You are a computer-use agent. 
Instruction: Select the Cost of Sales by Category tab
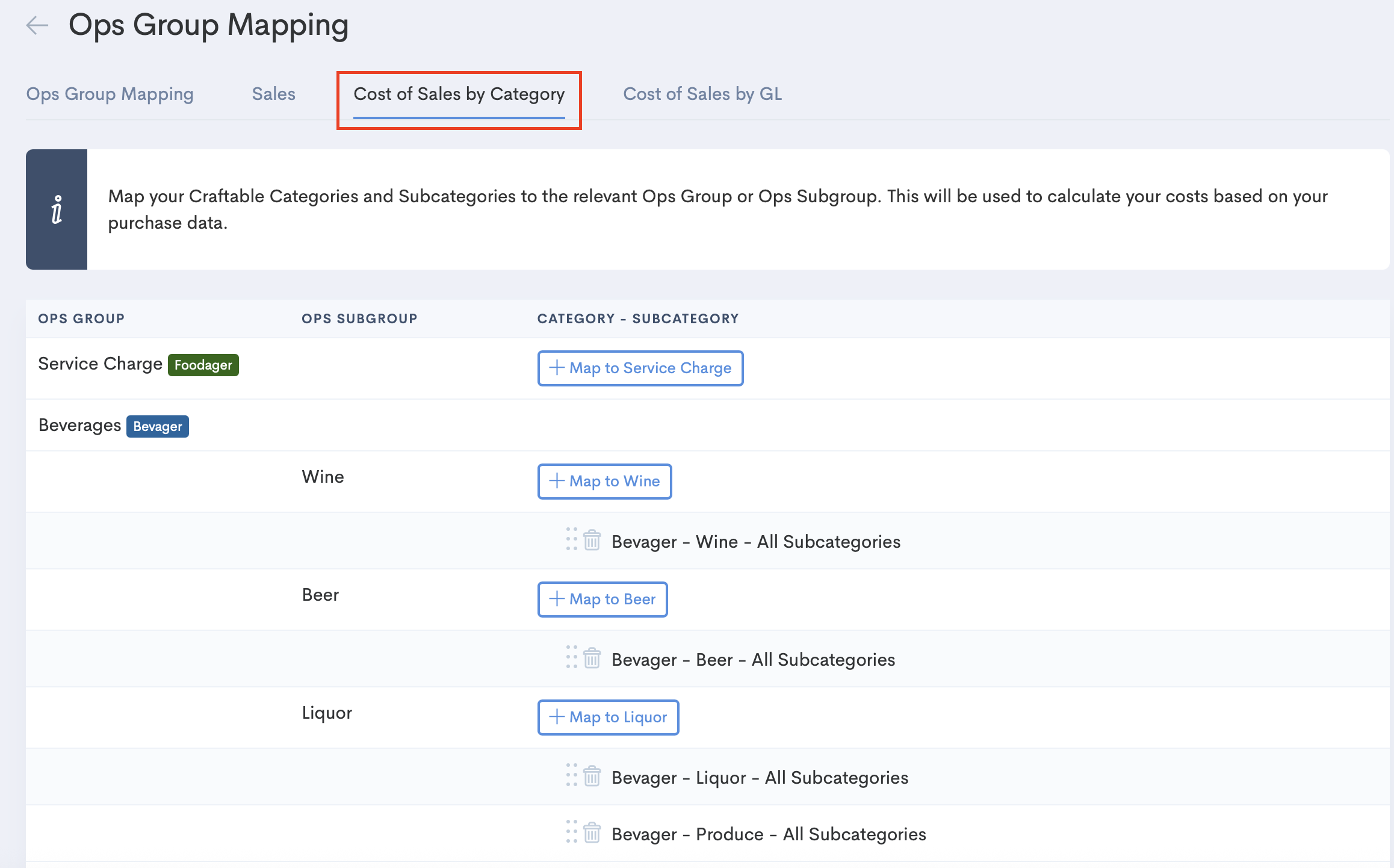(x=459, y=94)
